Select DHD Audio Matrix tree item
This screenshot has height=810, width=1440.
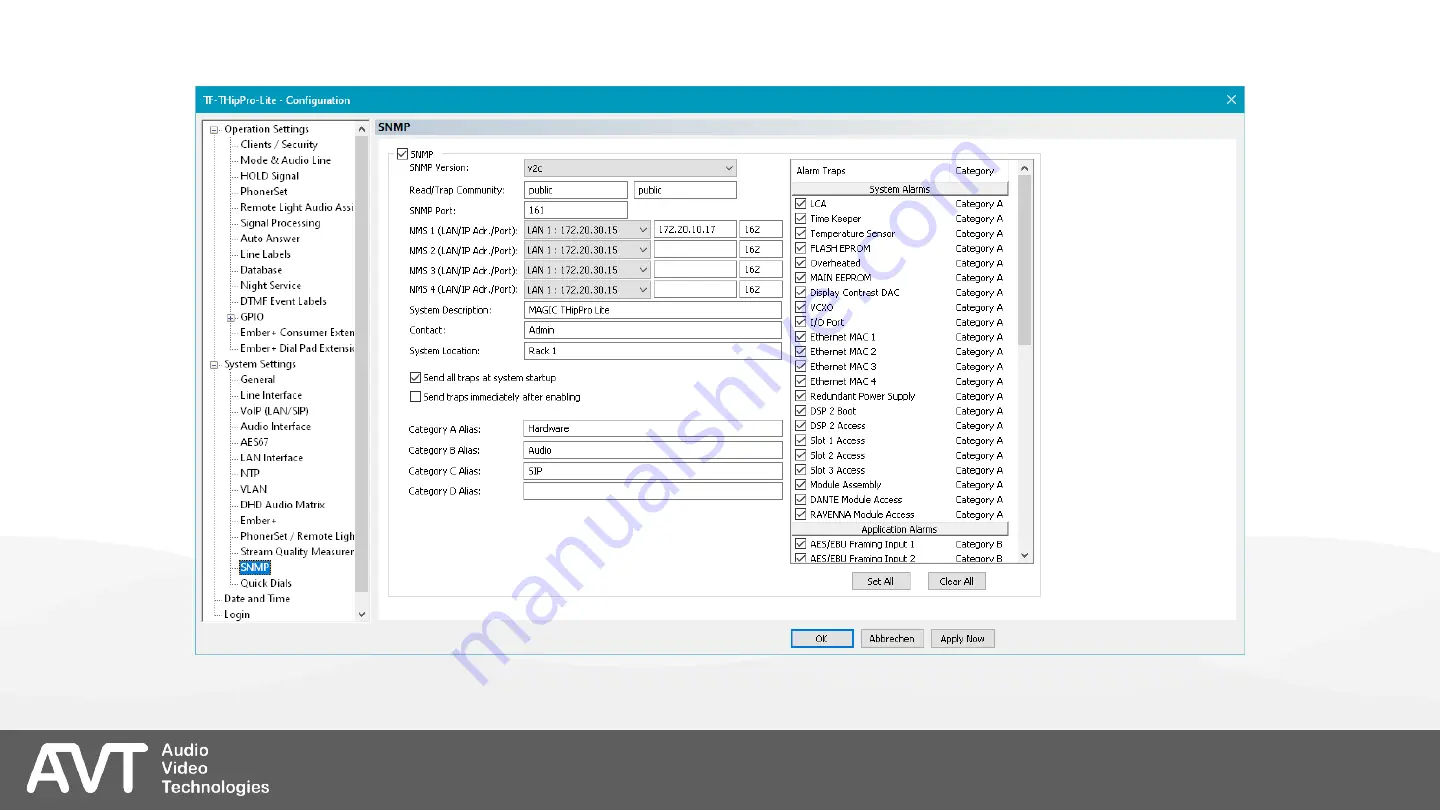click(282, 505)
